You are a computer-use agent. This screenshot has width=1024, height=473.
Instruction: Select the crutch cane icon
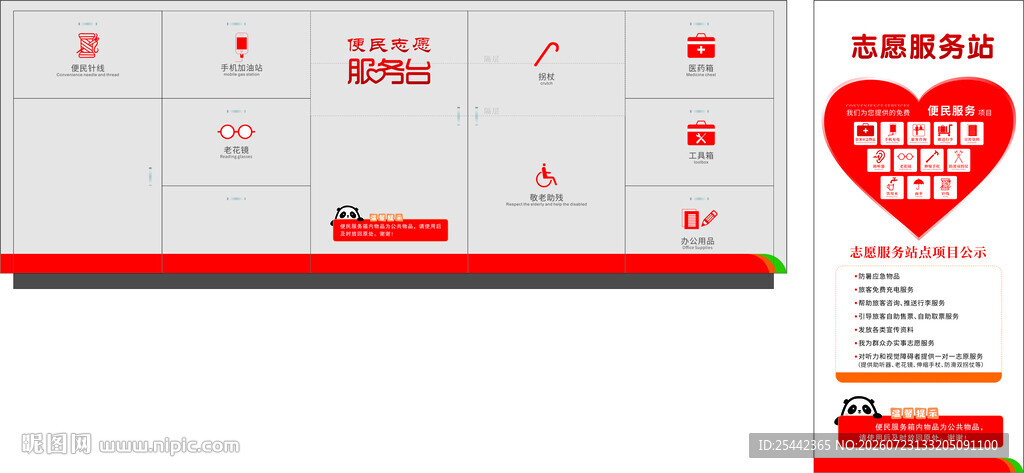(547, 54)
